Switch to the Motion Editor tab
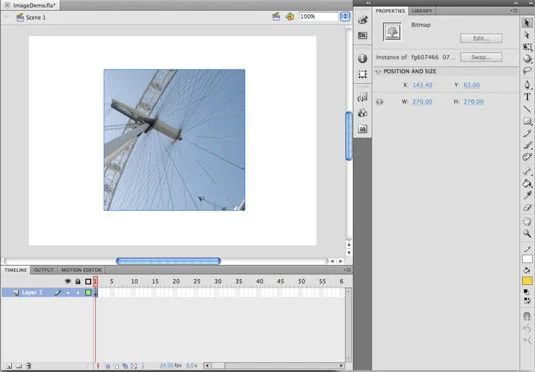 pos(81,270)
